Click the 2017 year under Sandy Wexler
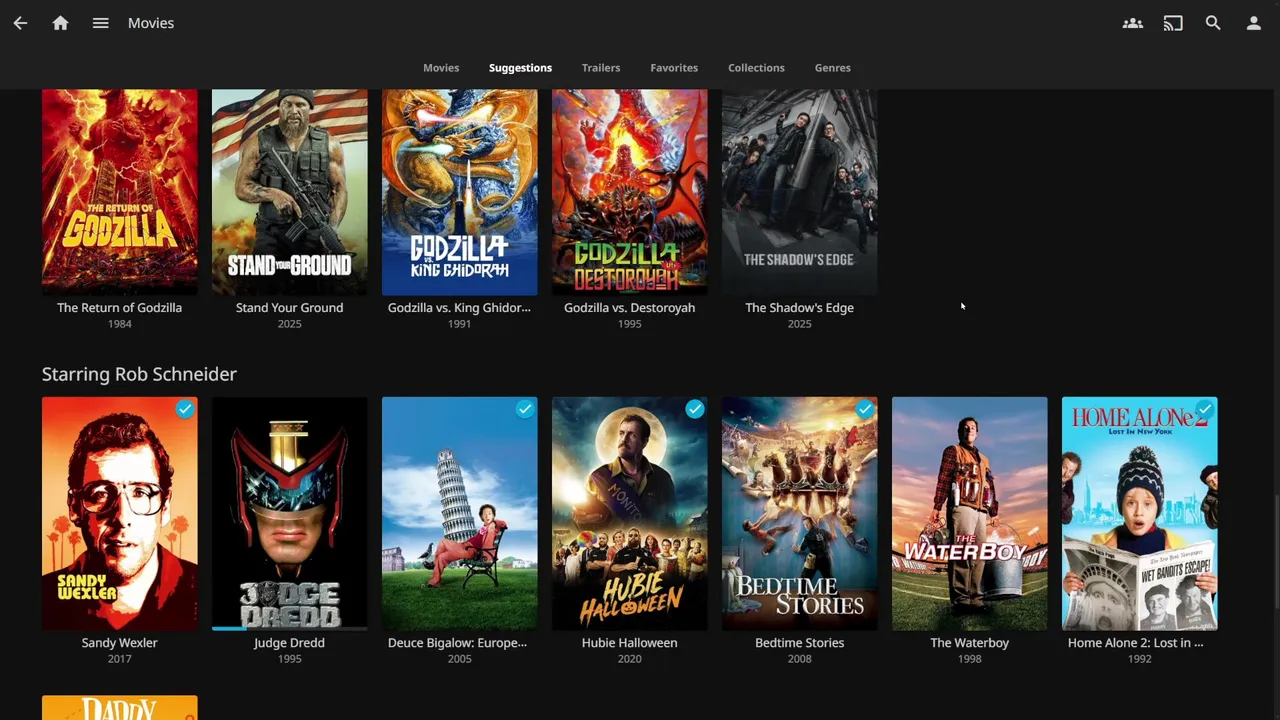 [x=119, y=659]
